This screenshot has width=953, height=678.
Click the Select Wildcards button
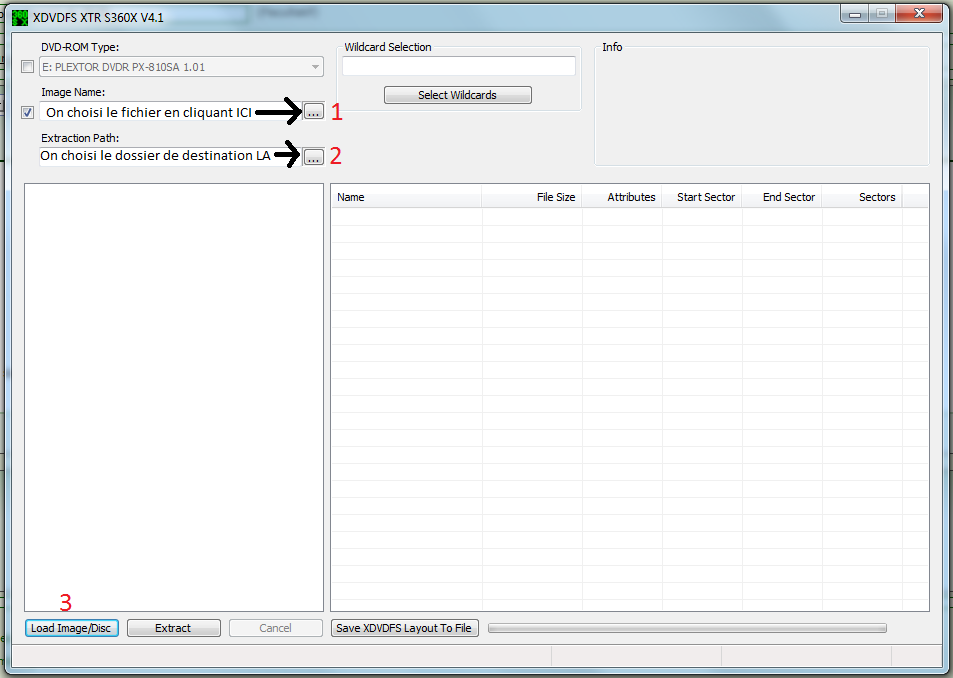click(458, 95)
